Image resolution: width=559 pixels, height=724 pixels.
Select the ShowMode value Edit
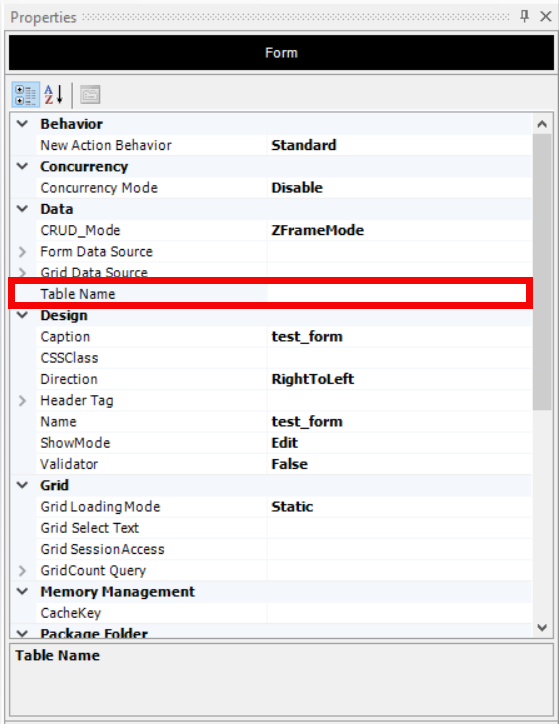click(284, 443)
